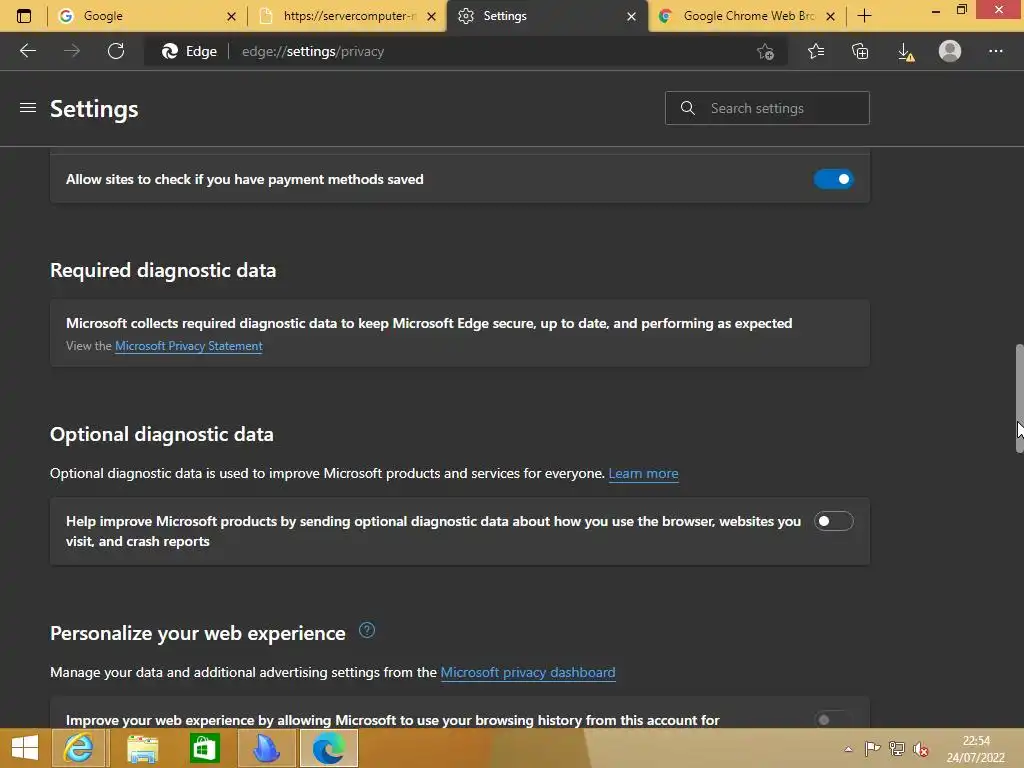Open the Settings and more menu
Screen dimensions: 1024x768
coord(995,51)
